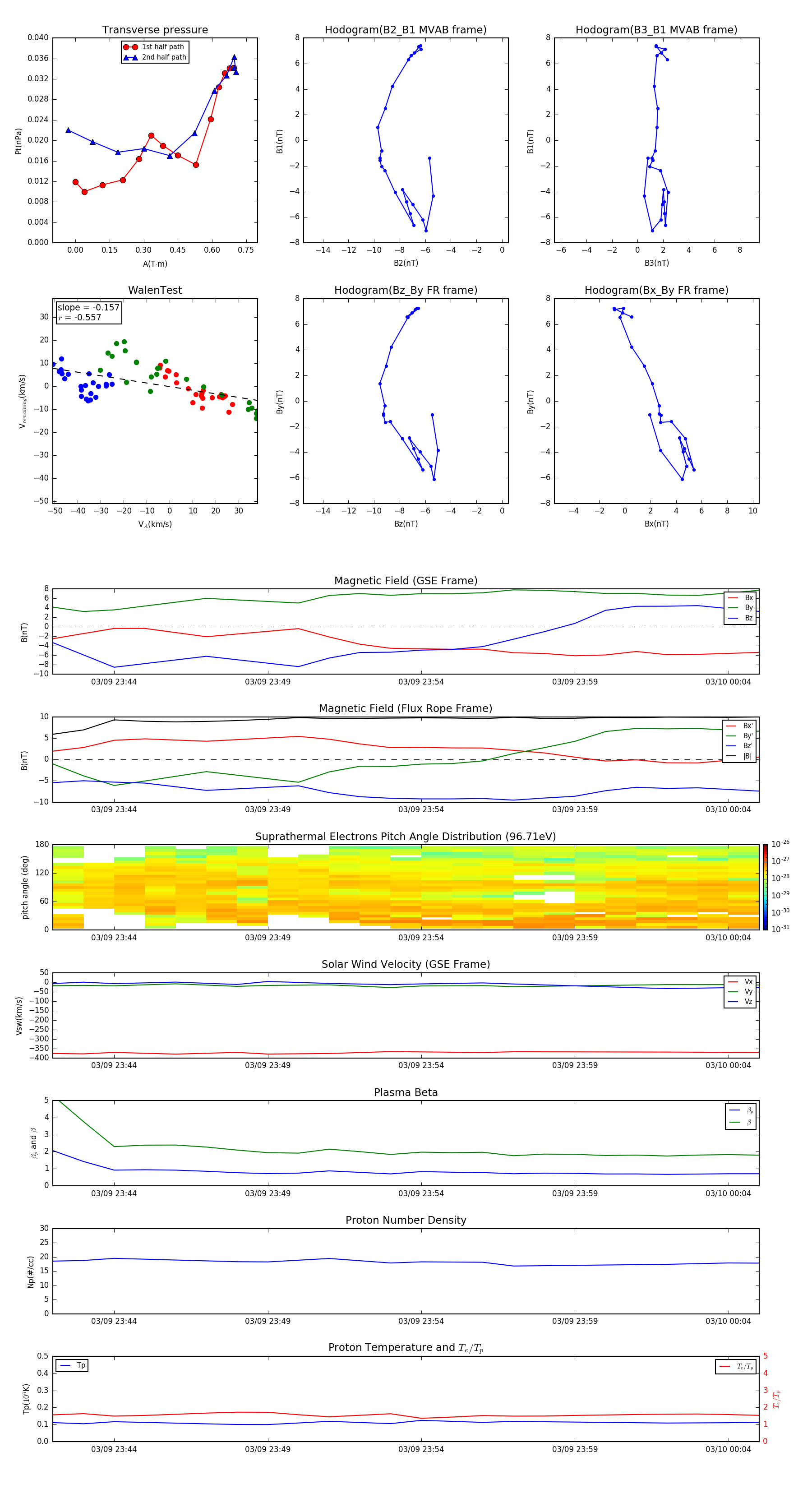Click the red Te/Tp right-axis label
The image size is (812, 1489).
[777, 1399]
